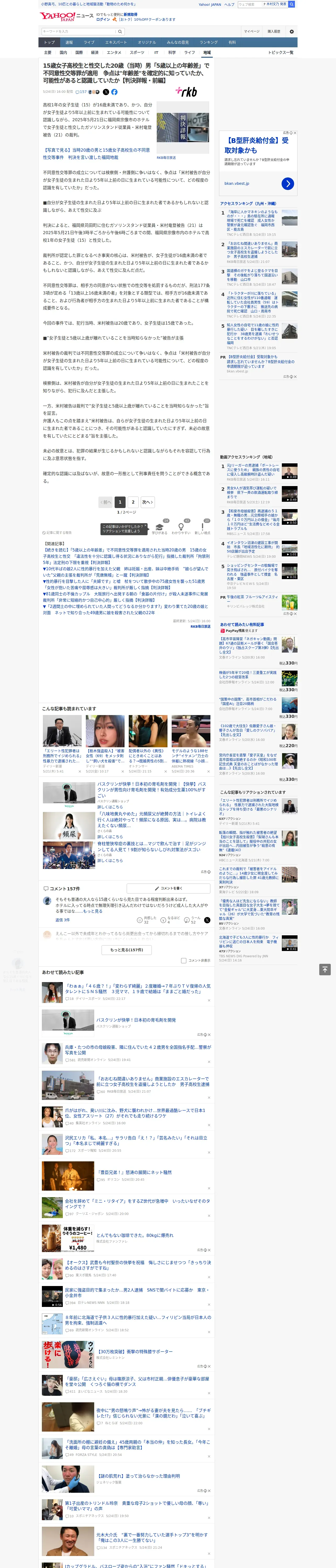Go to previous page with 前へ

pyautogui.click(x=106, y=502)
